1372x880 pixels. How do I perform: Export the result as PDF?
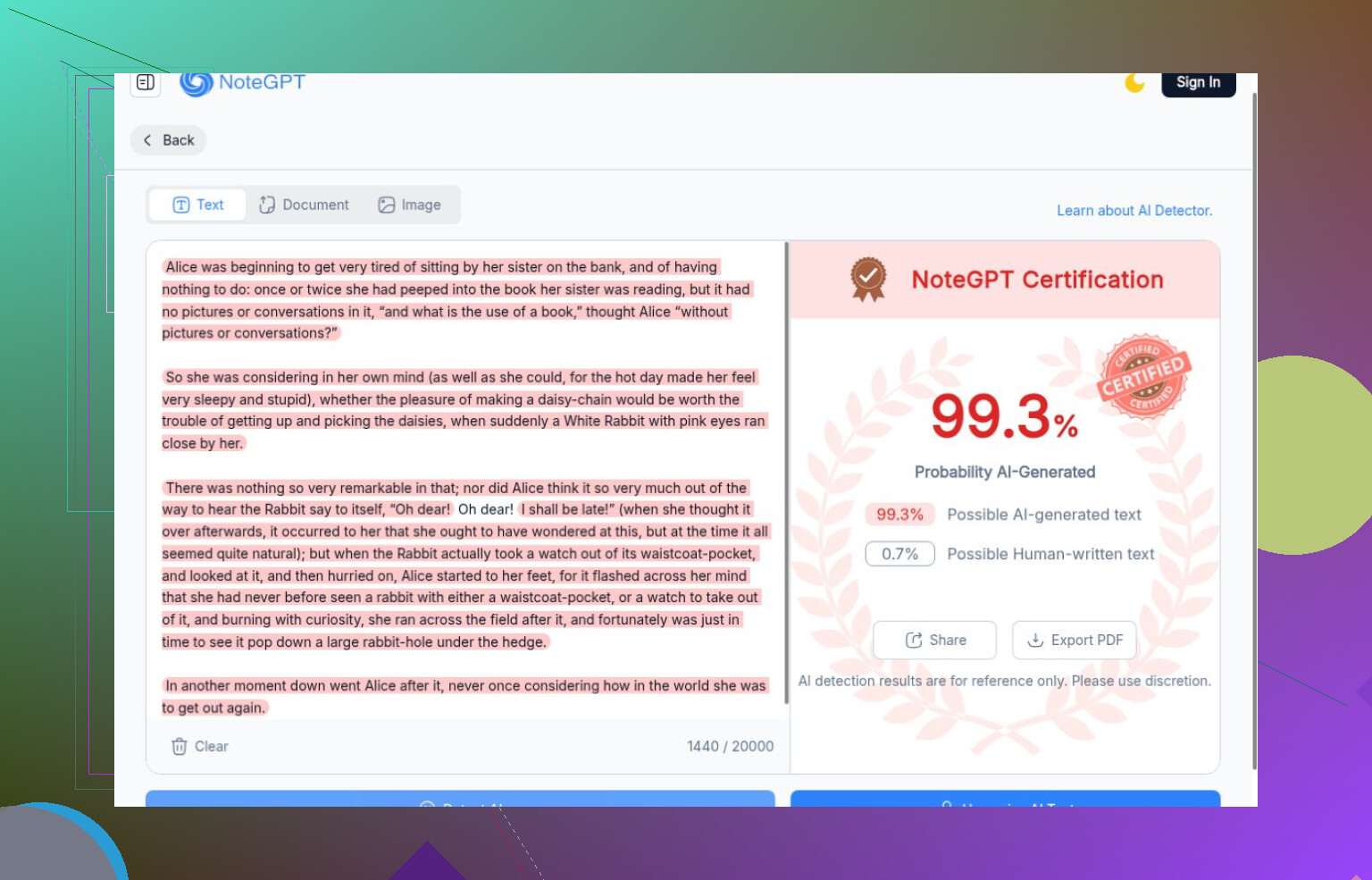tap(1074, 640)
